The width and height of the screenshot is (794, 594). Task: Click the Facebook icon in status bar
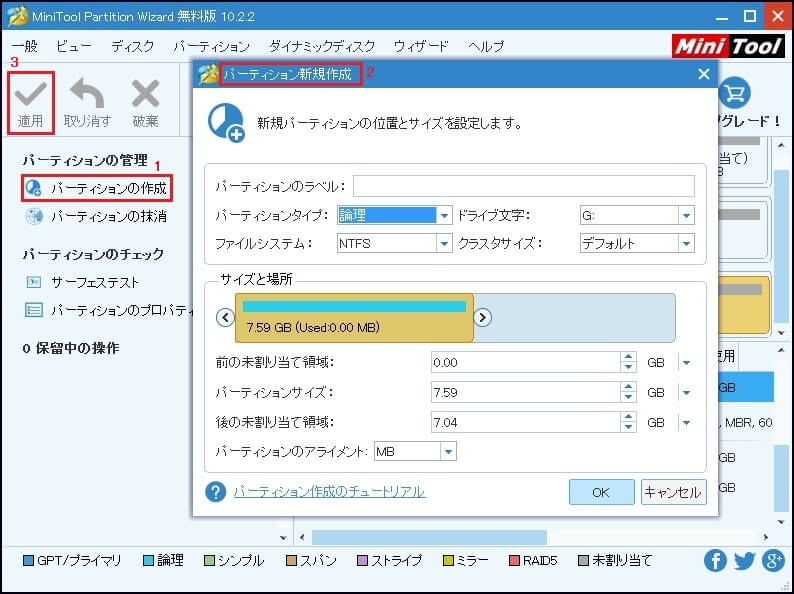tap(715, 560)
